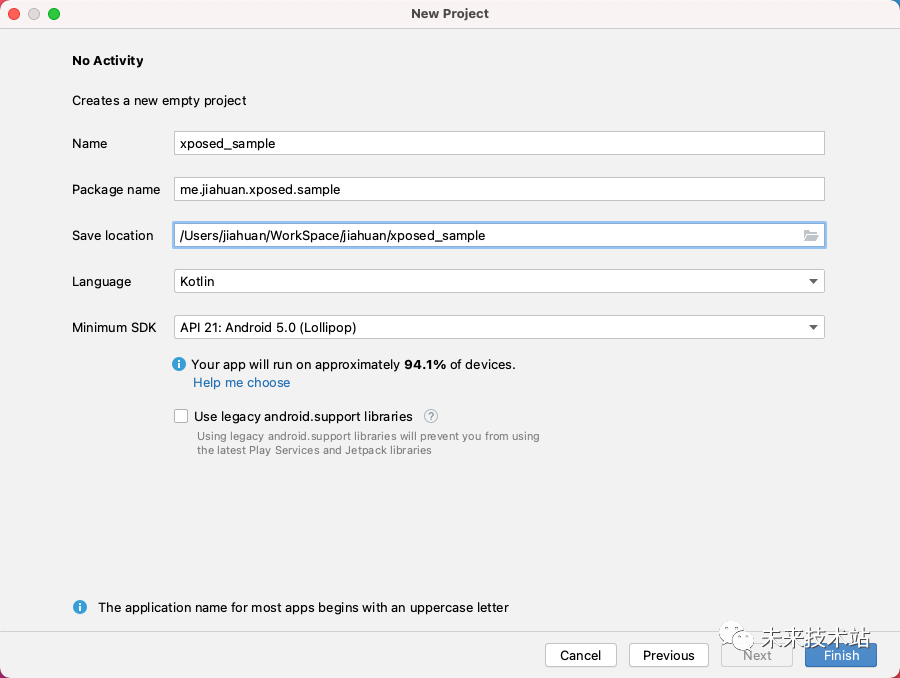Expand the Minimum SDK dropdown

click(x=499, y=327)
